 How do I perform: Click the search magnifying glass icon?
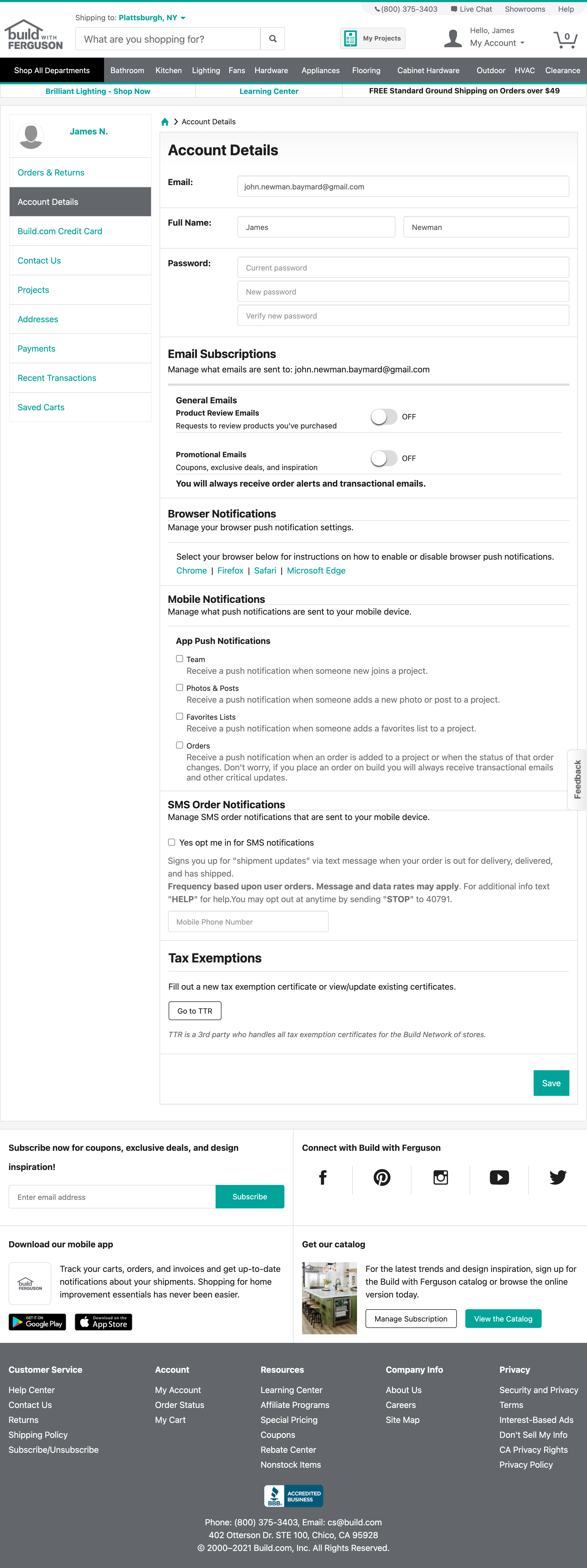click(272, 38)
